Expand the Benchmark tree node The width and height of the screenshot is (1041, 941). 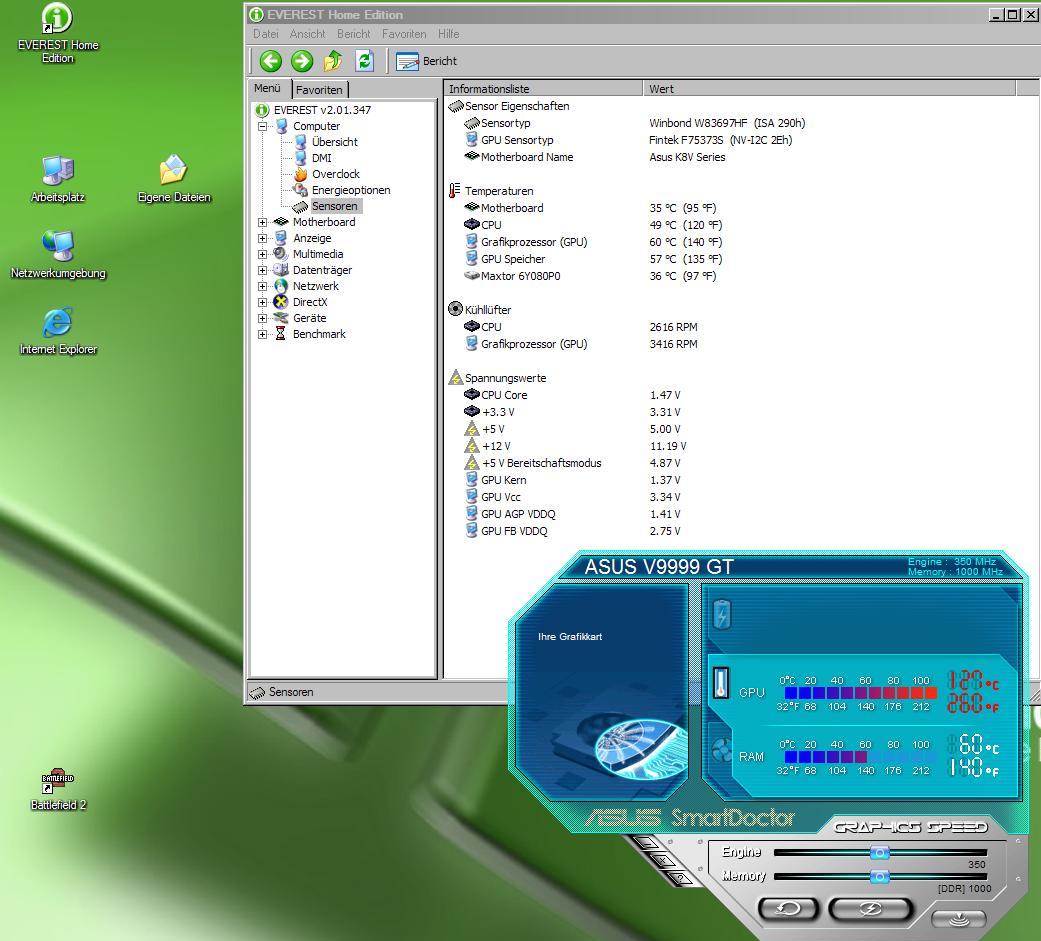[262, 334]
